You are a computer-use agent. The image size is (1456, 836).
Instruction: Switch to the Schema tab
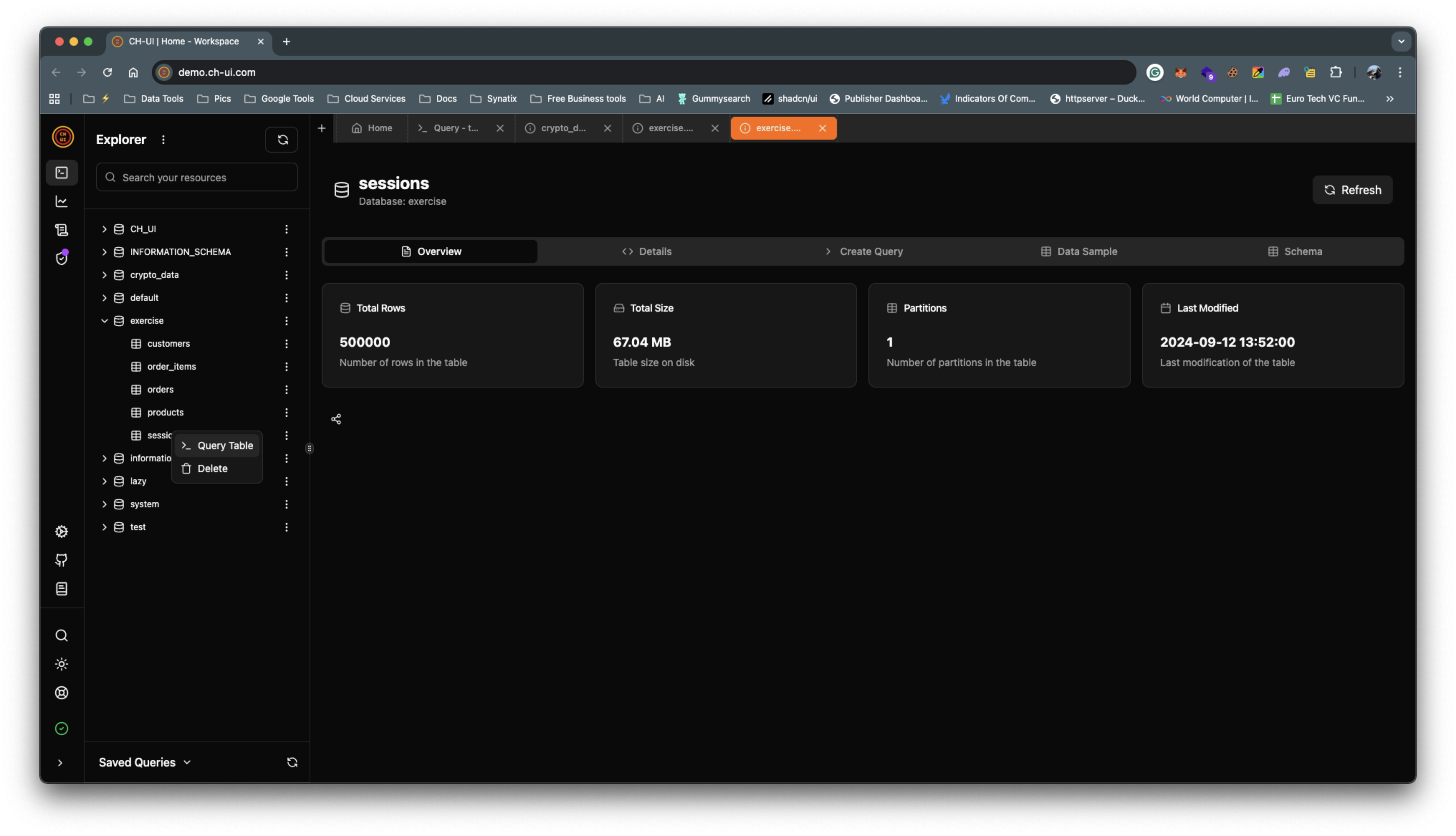click(x=1295, y=251)
